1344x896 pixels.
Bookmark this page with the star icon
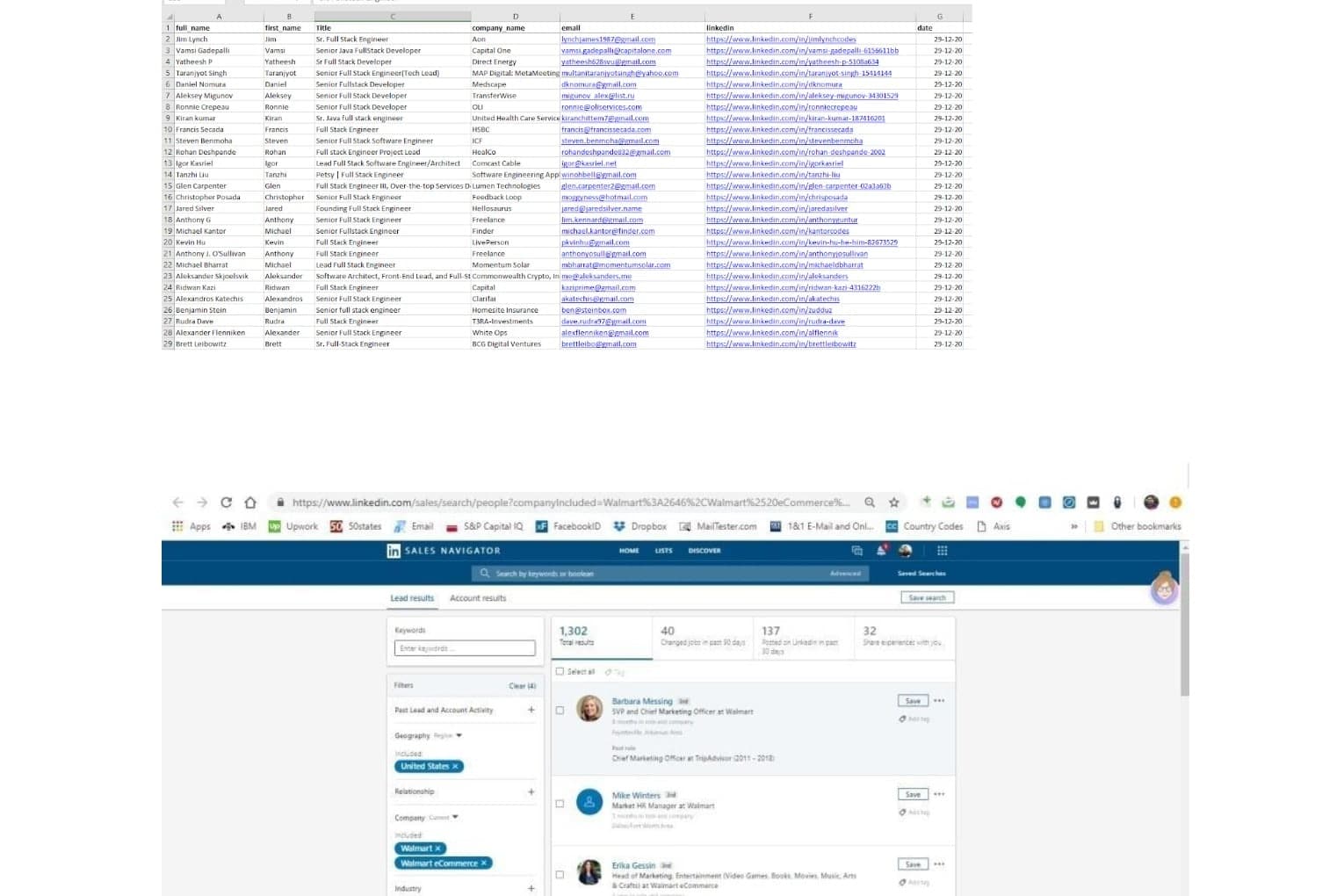(894, 502)
